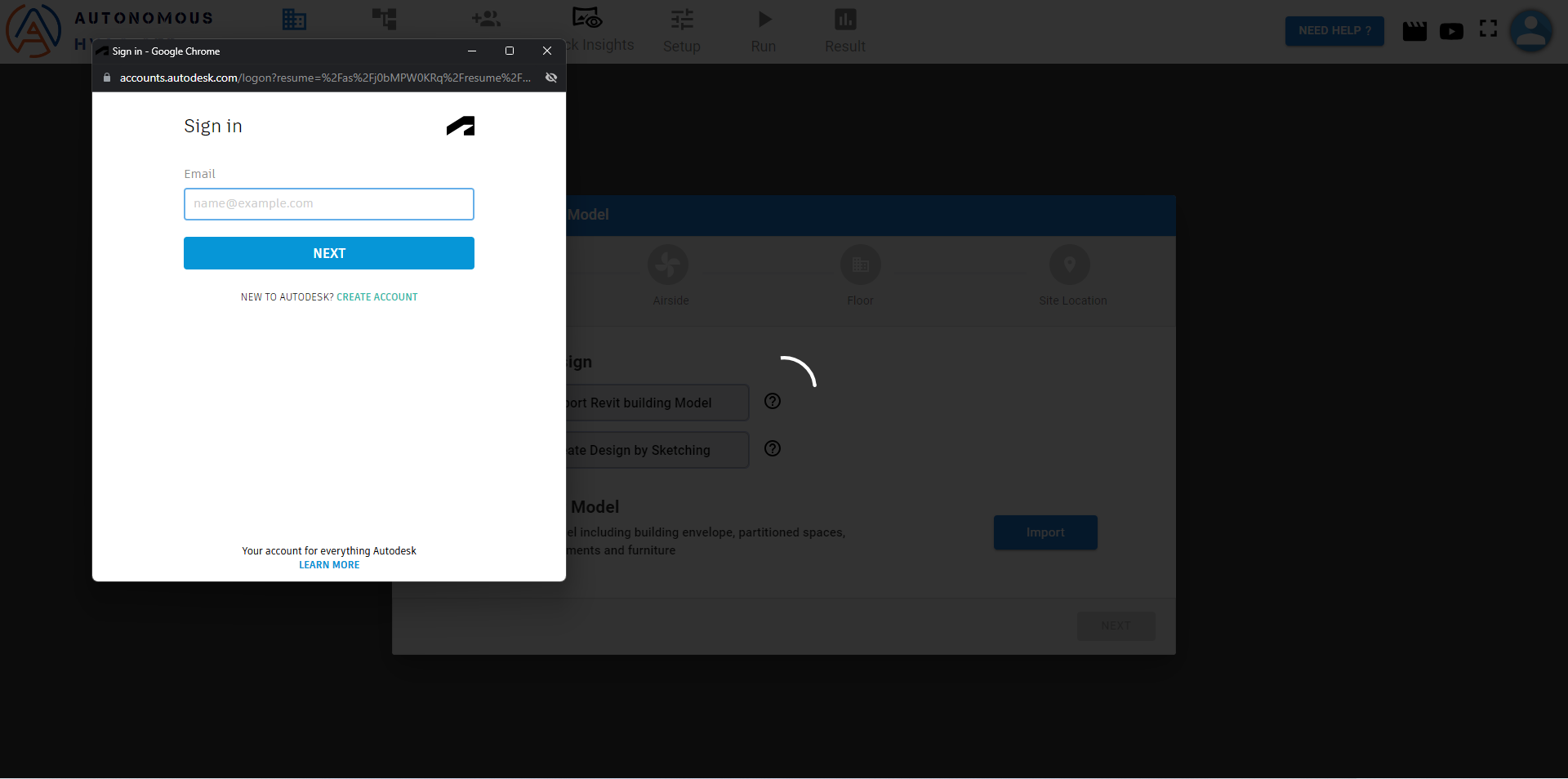Click the blue NEXT button in Sign in
1568x779 pixels.
[329, 253]
